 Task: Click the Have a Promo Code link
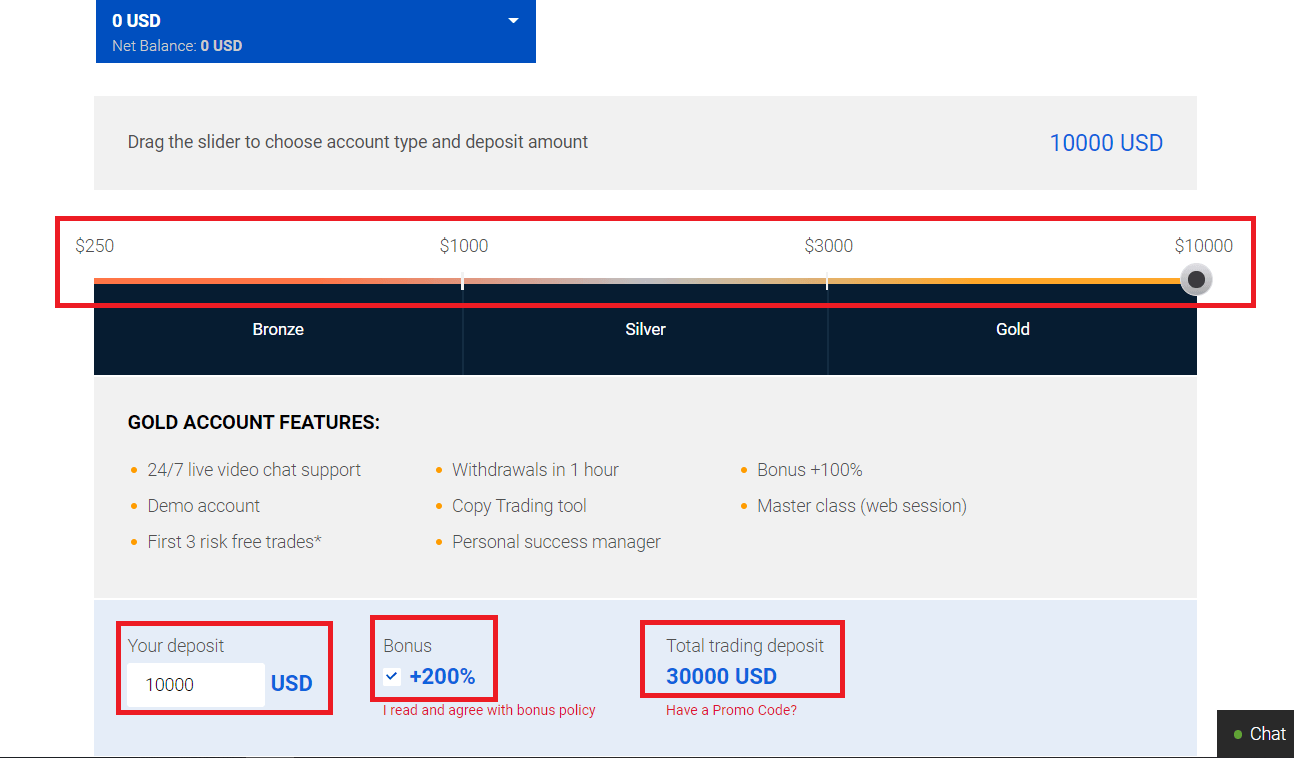[x=731, y=710]
